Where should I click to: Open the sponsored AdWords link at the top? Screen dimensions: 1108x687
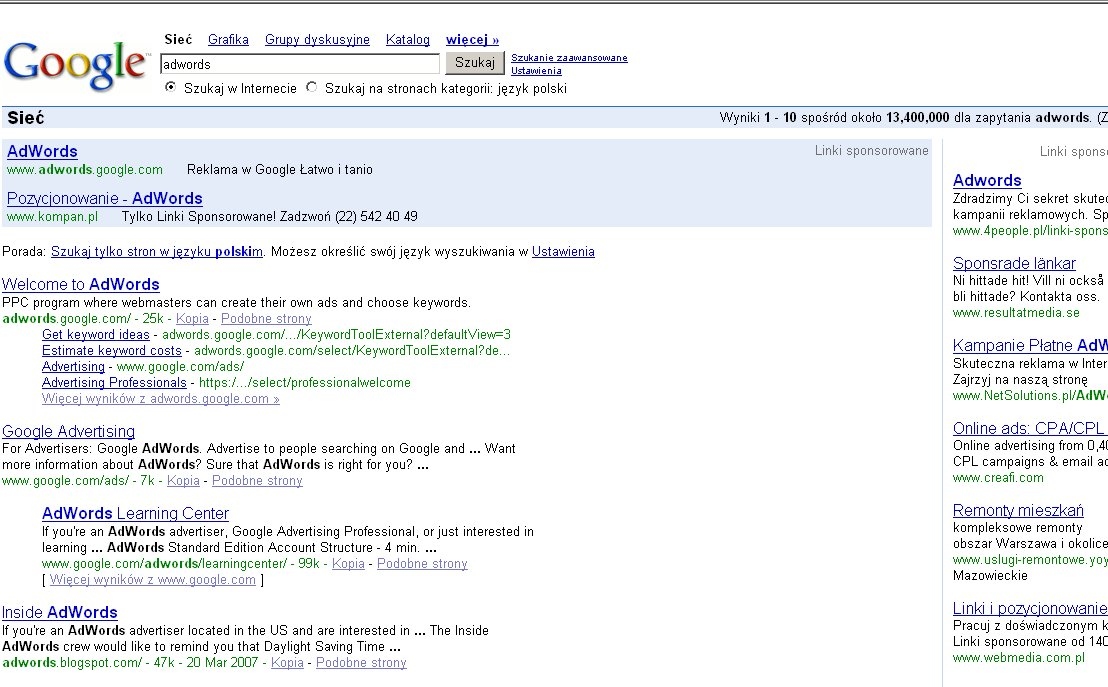click(x=42, y=151)
